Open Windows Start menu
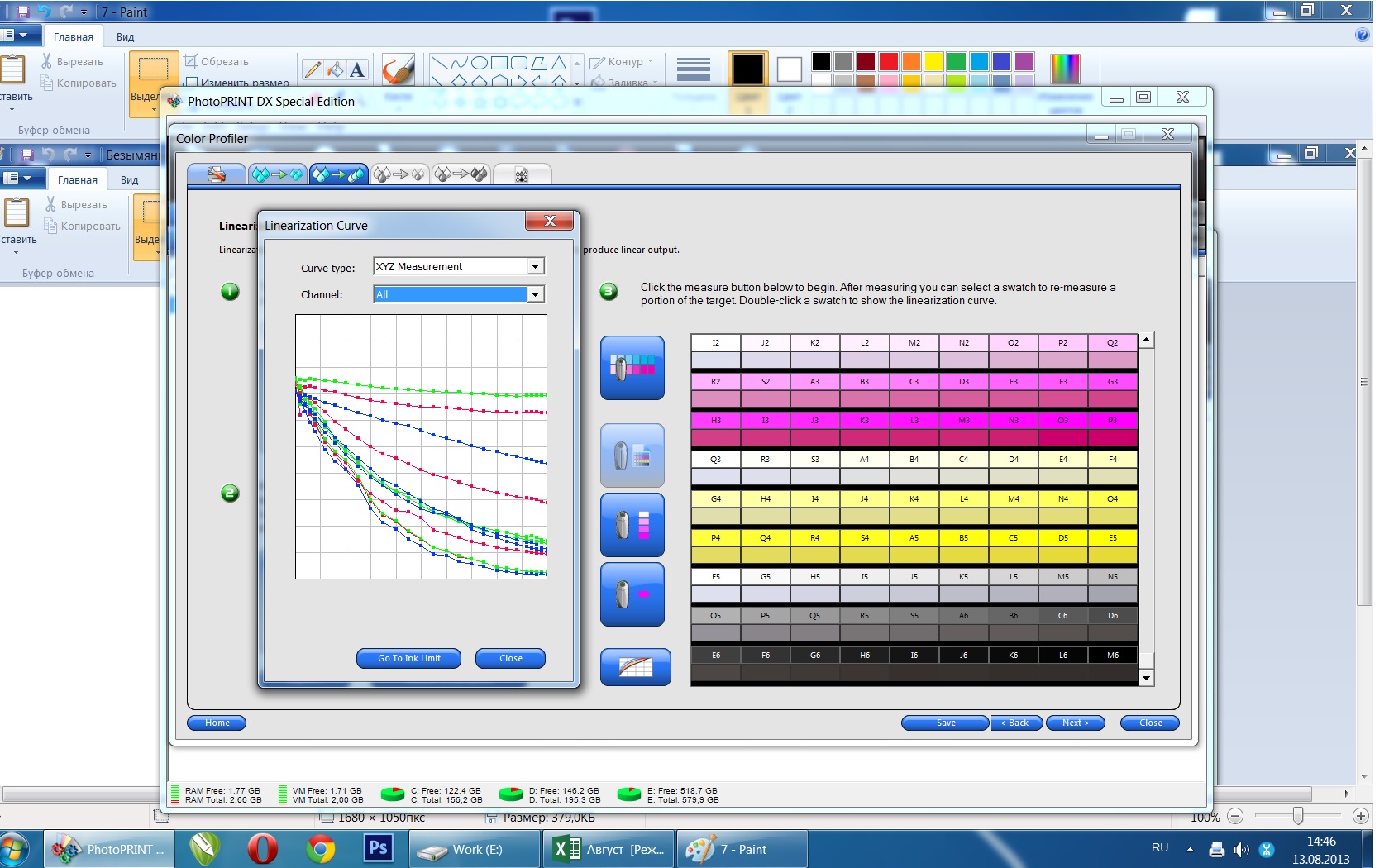Image resolution: width=1389 pixels, height=868 pixels. pos(13,849)
